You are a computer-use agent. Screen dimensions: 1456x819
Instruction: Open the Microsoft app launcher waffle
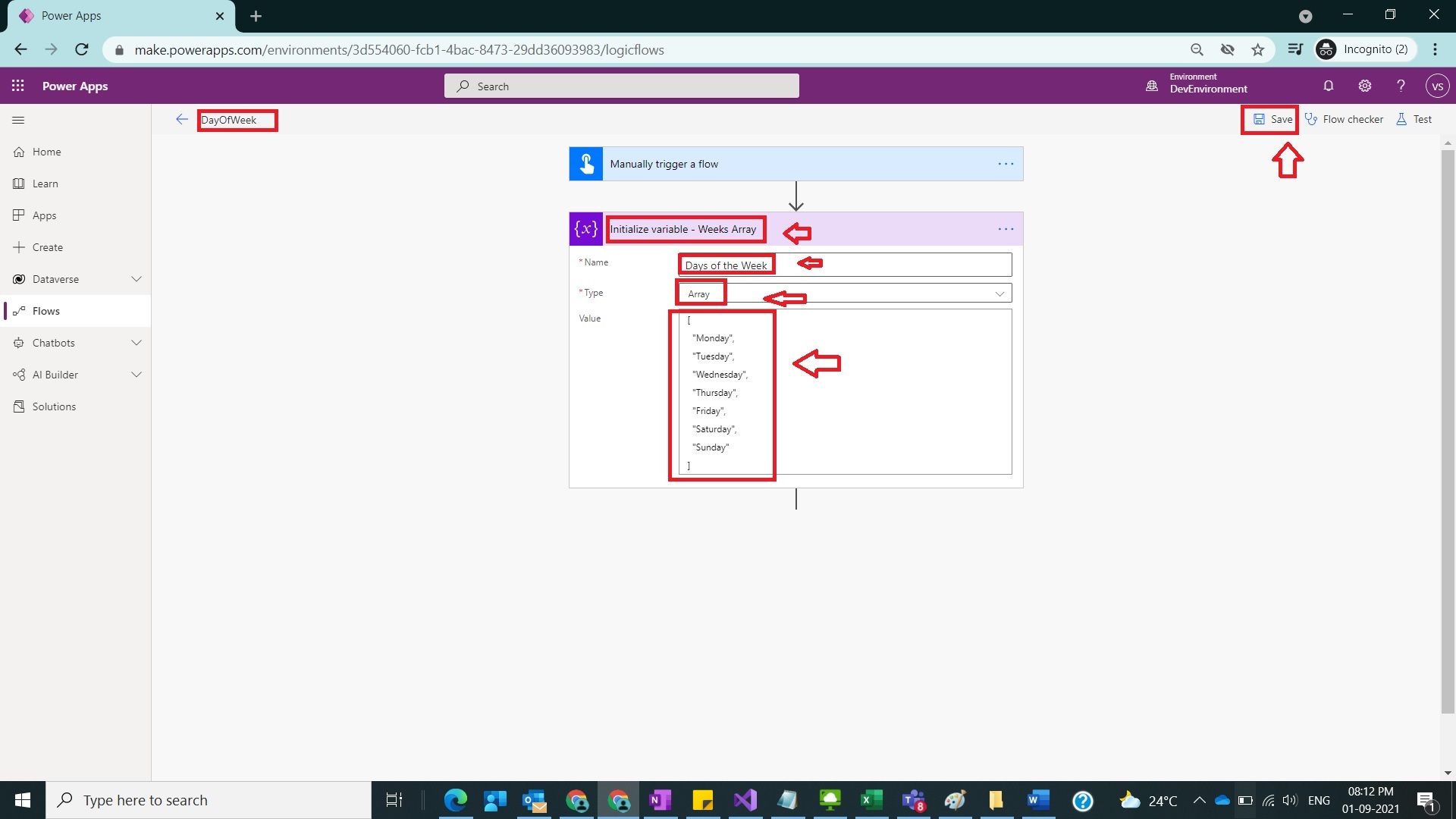(x=18, y=86)
